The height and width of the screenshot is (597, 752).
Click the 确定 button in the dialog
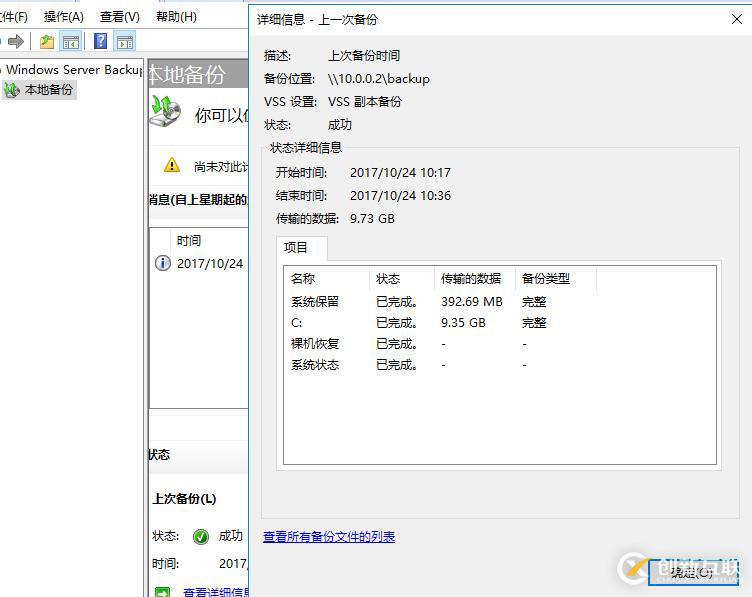point(693,572)
